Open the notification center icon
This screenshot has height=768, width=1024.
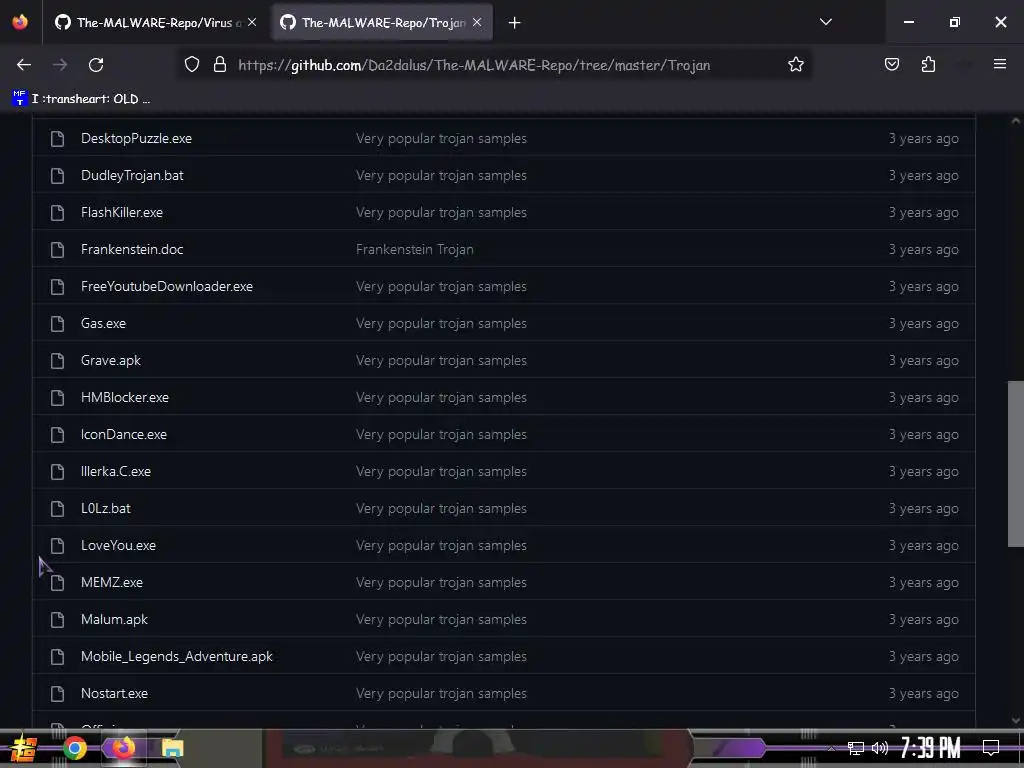click(991, 748)
